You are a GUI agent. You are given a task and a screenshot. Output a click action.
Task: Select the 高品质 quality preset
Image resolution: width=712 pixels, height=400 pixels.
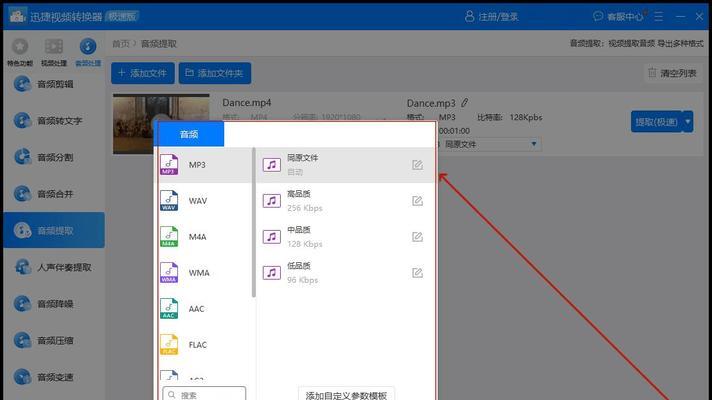point(345,201)
